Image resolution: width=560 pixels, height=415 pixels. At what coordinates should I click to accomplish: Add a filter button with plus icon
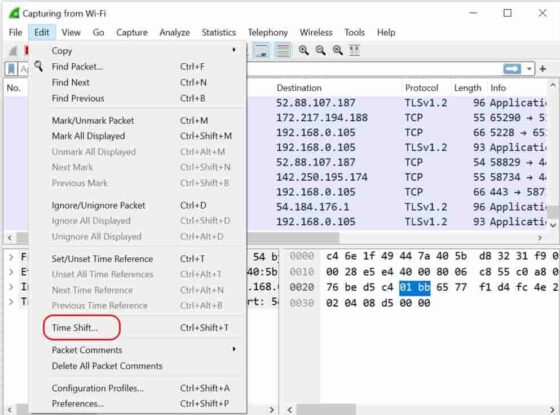tap(543, 69)
